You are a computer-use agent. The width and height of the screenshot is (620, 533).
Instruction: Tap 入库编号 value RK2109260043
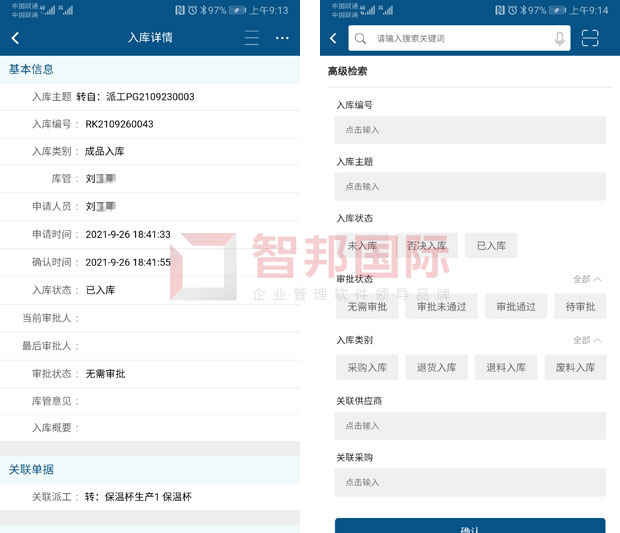119,124
